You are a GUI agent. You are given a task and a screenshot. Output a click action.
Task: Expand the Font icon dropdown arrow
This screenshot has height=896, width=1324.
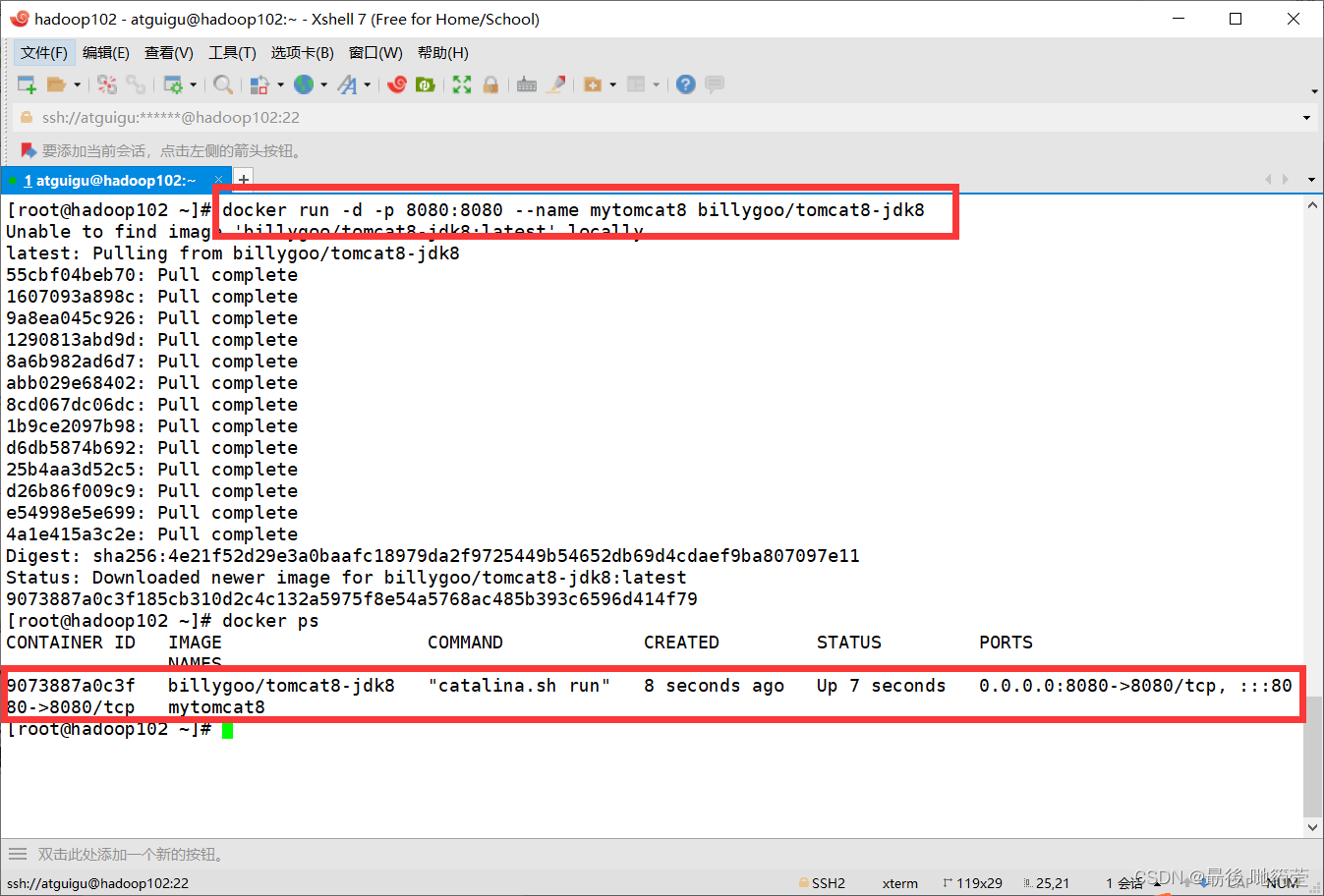pyautogui.click(x=367, y=84)
